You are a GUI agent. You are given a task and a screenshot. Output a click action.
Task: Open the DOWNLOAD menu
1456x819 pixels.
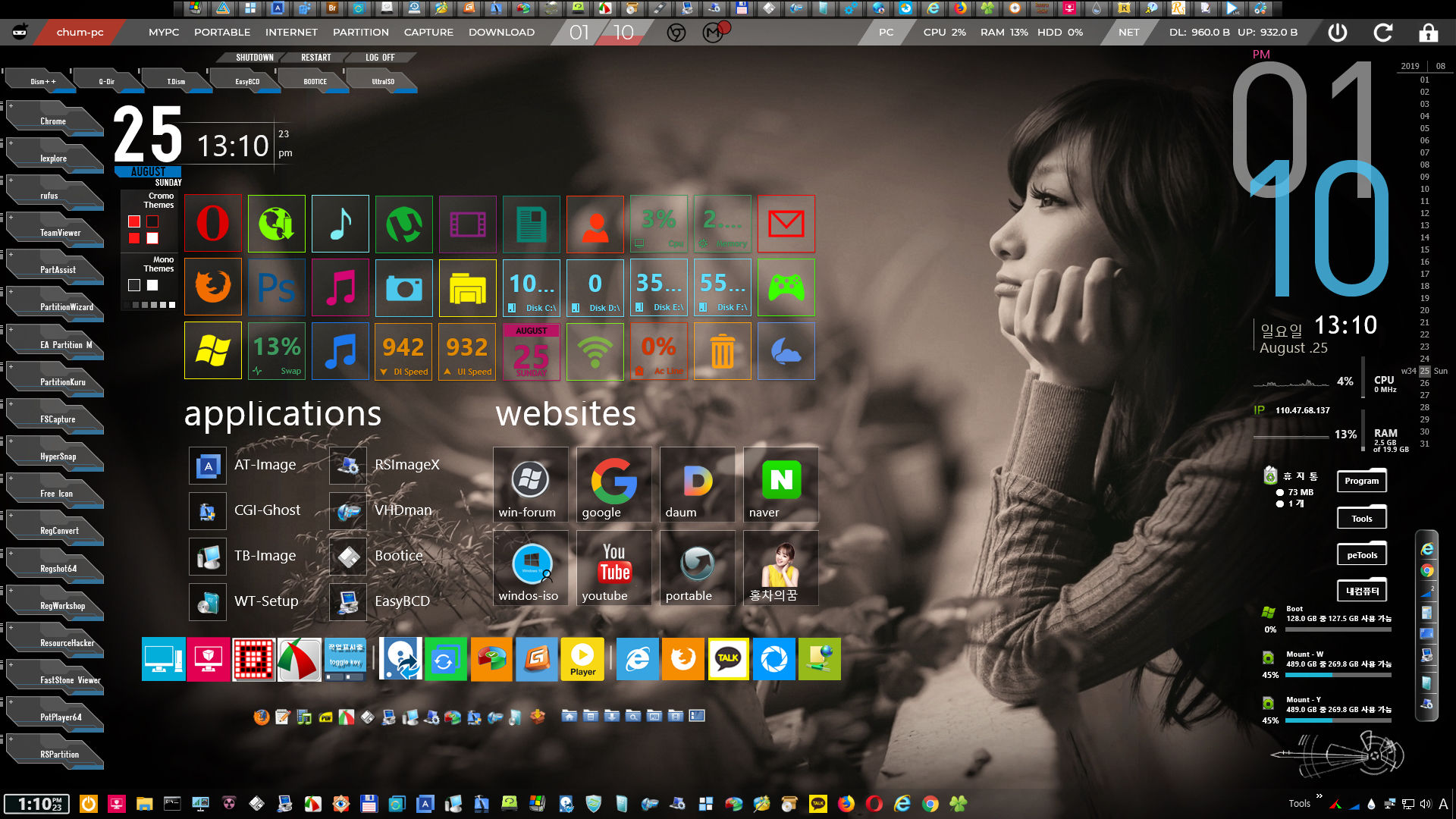[501, 33]
